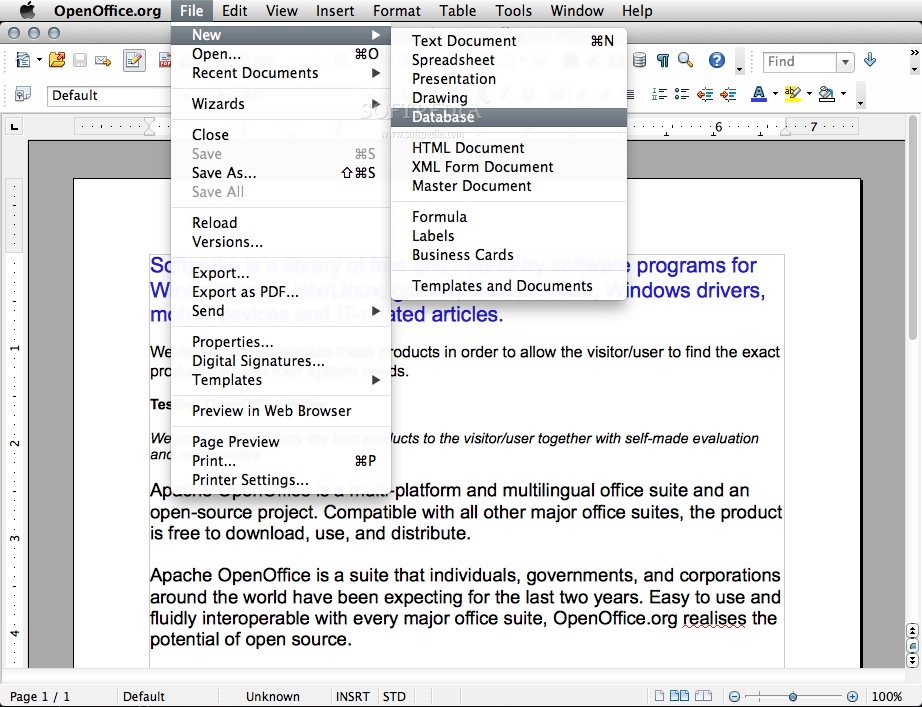Open OpenOffice Help question mark icon
922x707 pixels.
pyautogui.click(x=716, y=60)
